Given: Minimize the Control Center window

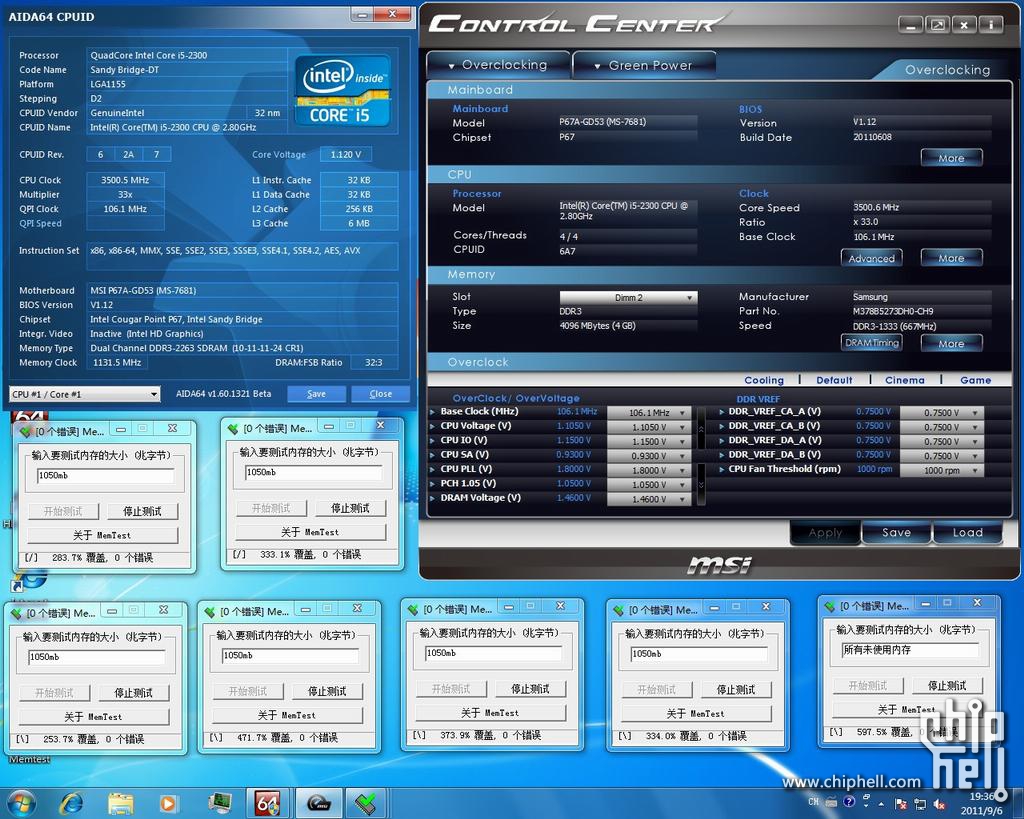Looking at the screenshot, I should click(910, 25).
